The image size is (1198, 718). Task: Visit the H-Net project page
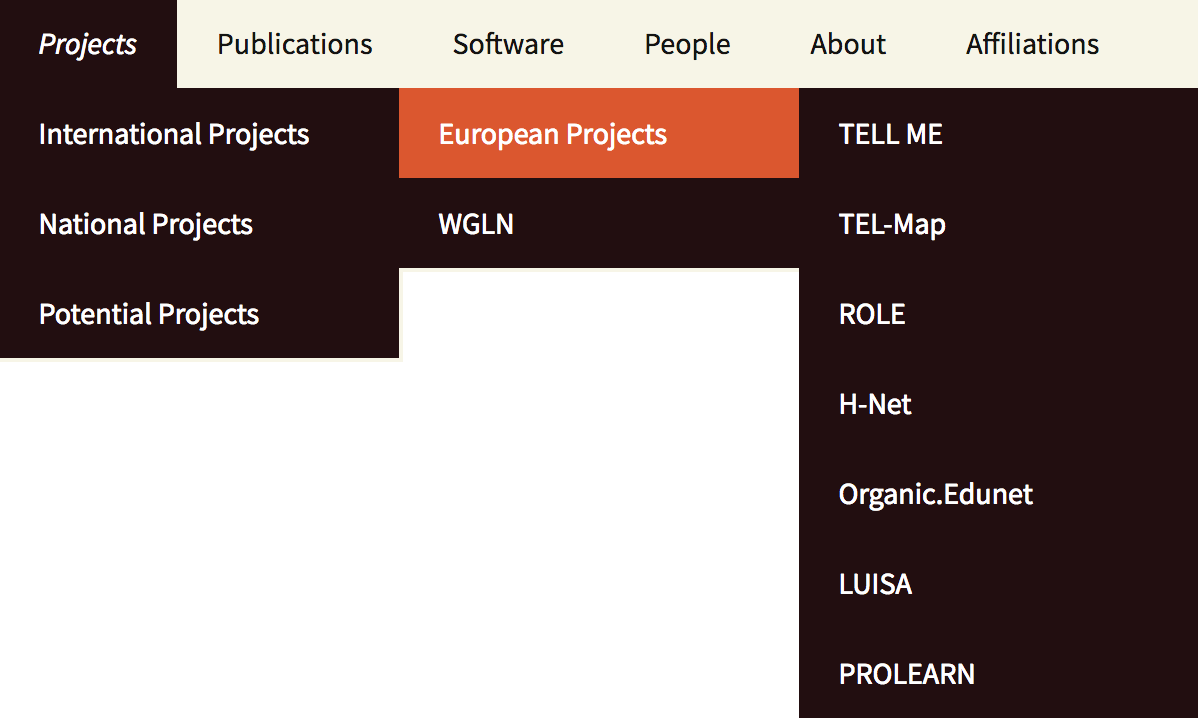point(875,404)
